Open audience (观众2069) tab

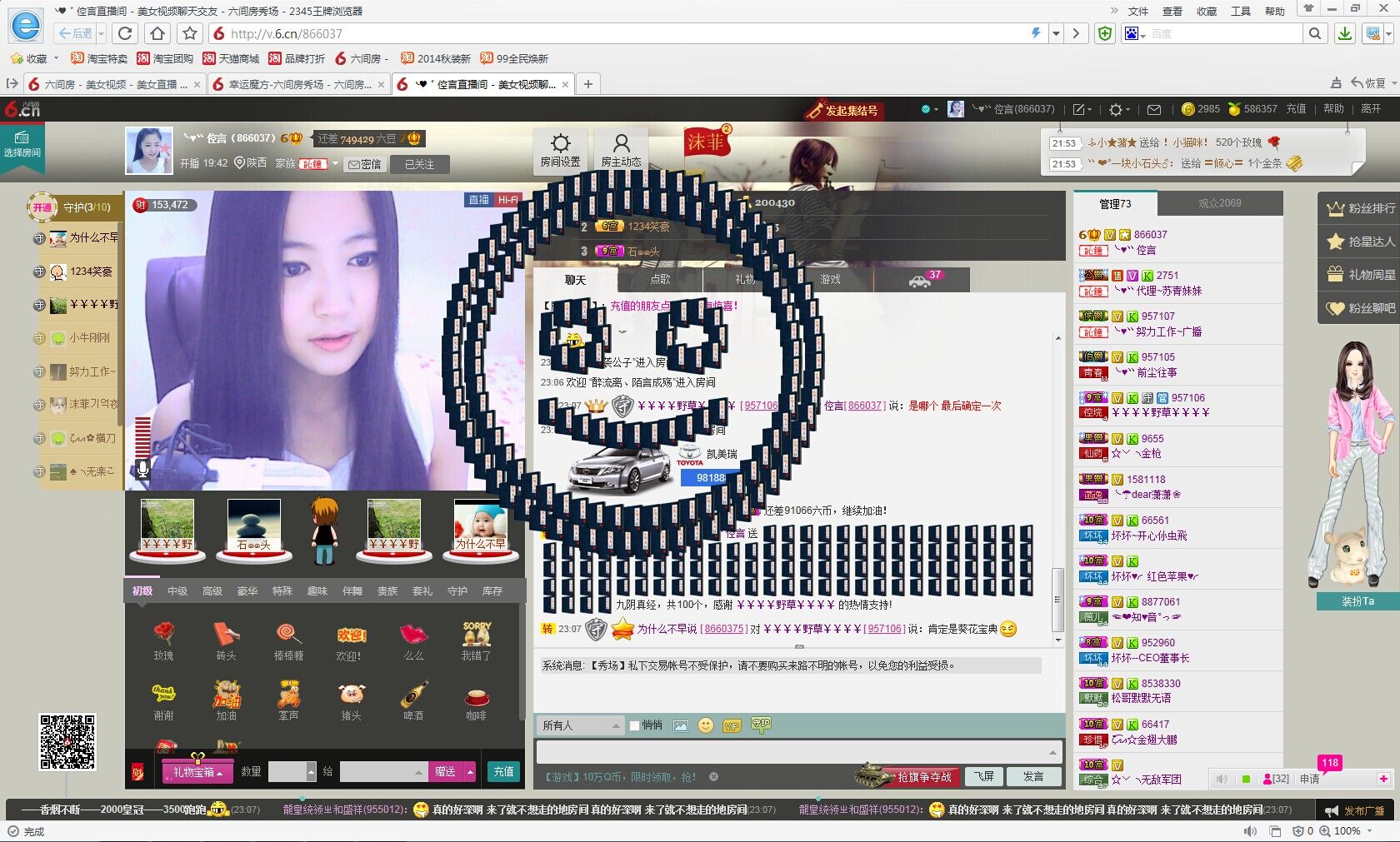(x=1220, y=203)
